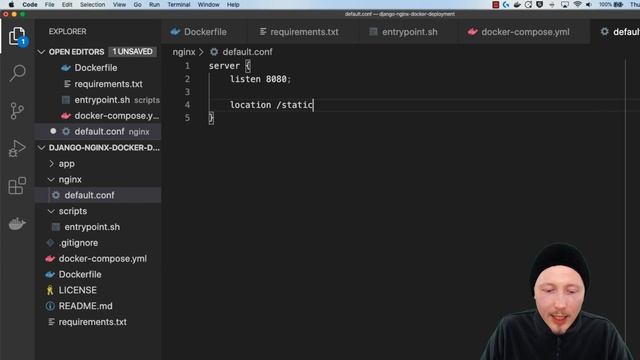Screen dimensions: 640x360
Task: Select default.conf nginx in Open Editors
Action: (x=98, y=131)
